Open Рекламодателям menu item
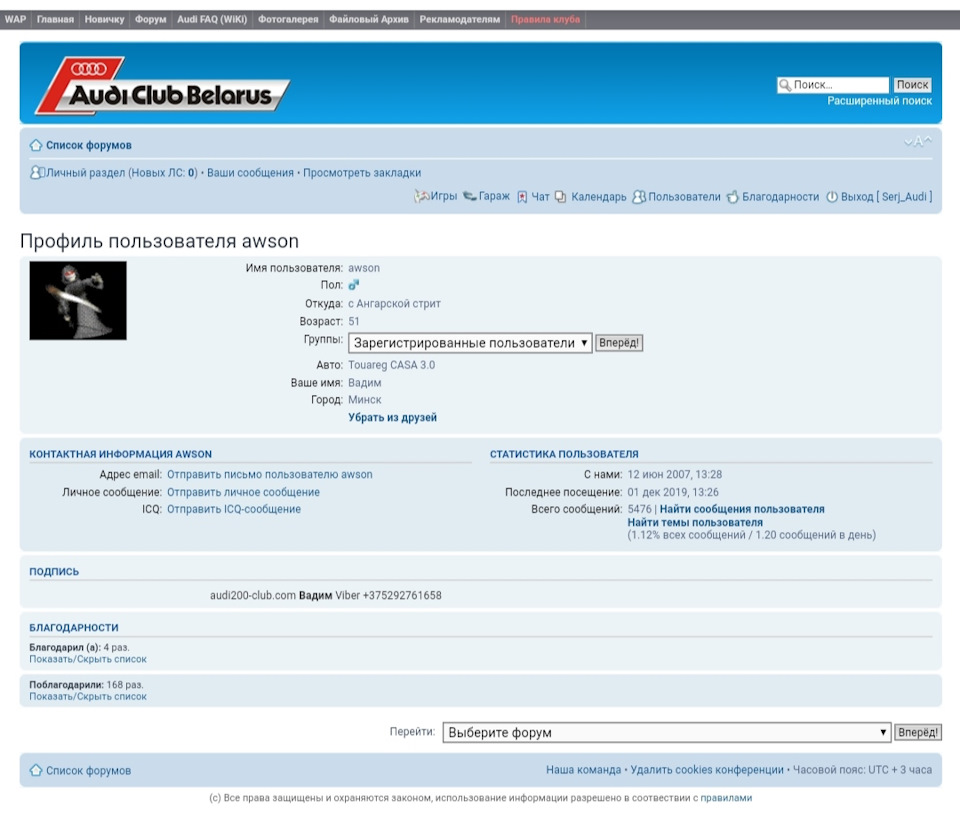The image size is (960, 823). (460, 19)
